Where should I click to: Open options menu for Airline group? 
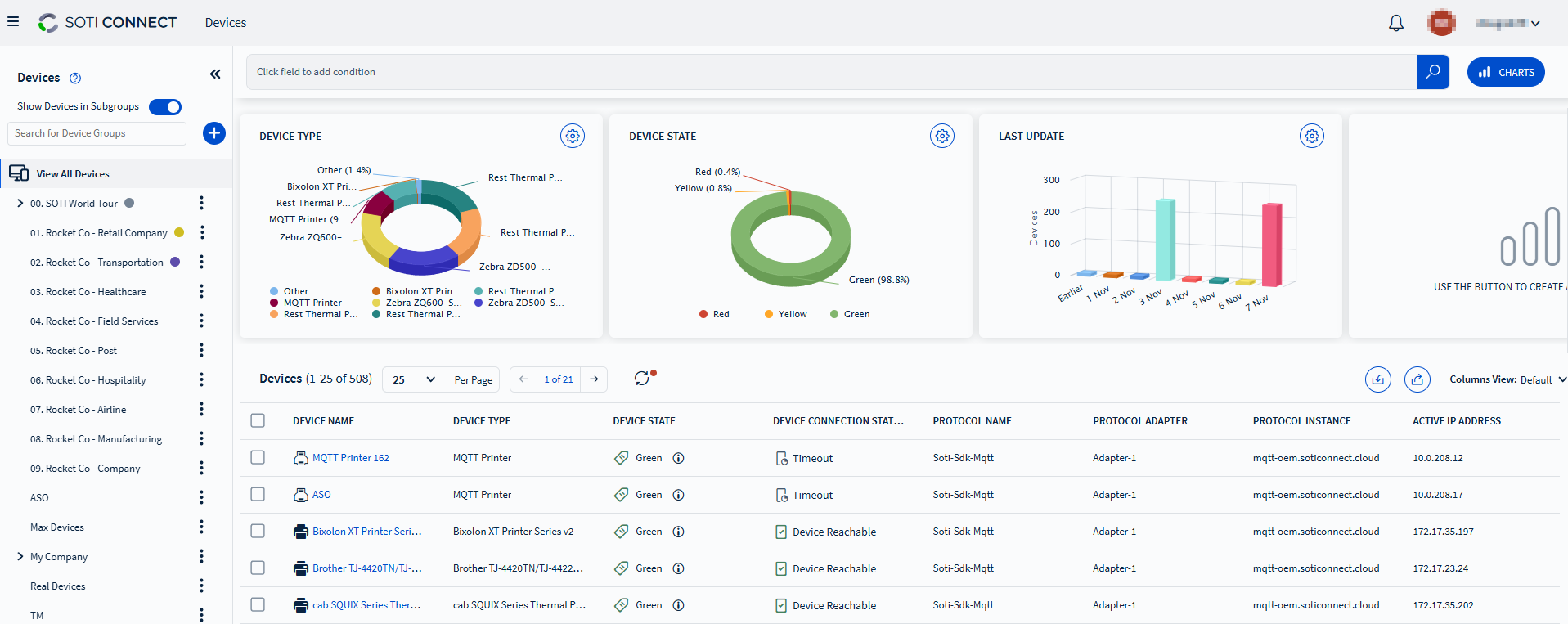tap(201, 409)
